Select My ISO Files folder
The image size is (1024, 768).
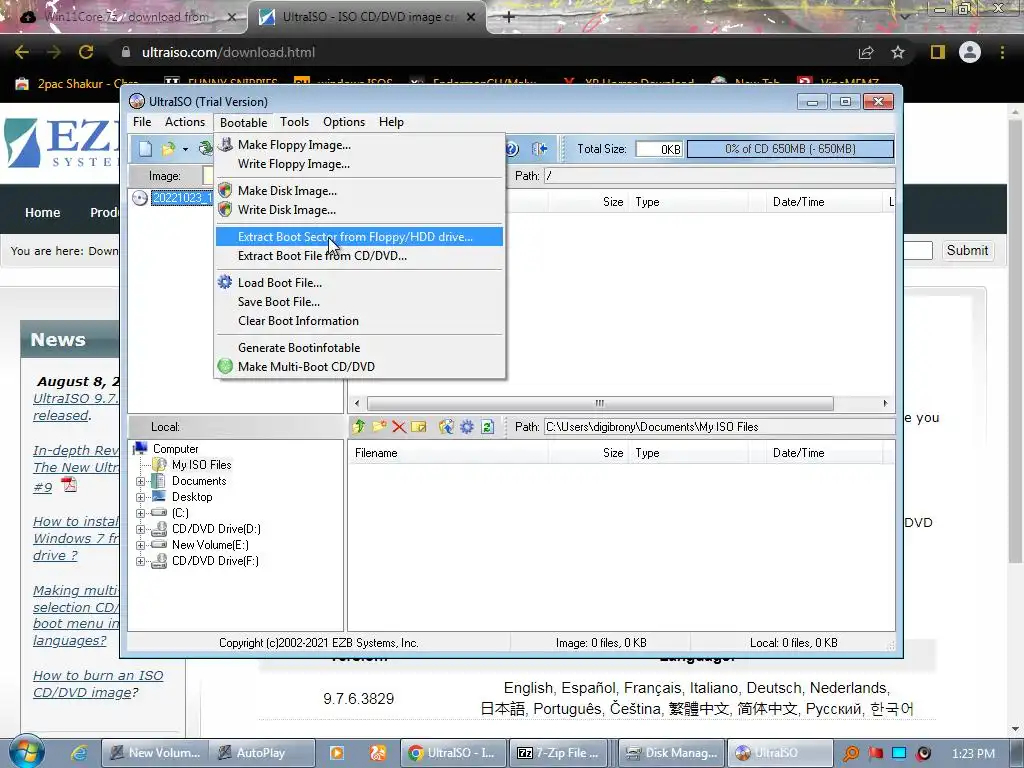click(x=201, y=464)
